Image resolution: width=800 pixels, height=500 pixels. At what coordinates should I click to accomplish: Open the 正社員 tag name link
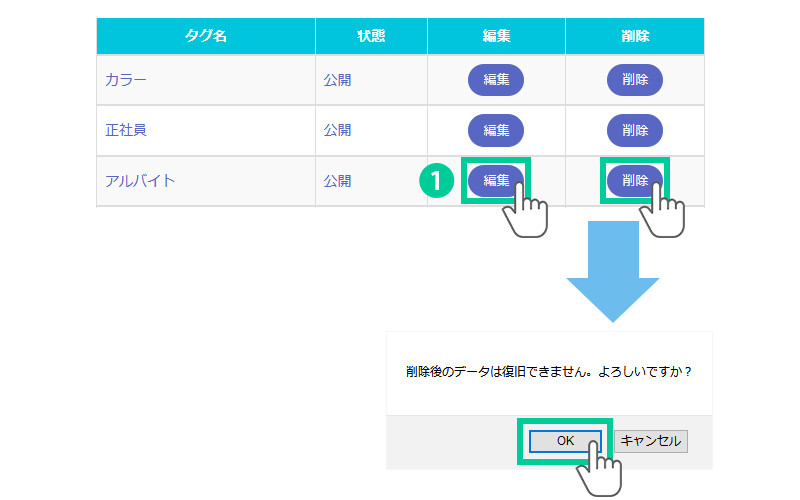click(126, 130)
